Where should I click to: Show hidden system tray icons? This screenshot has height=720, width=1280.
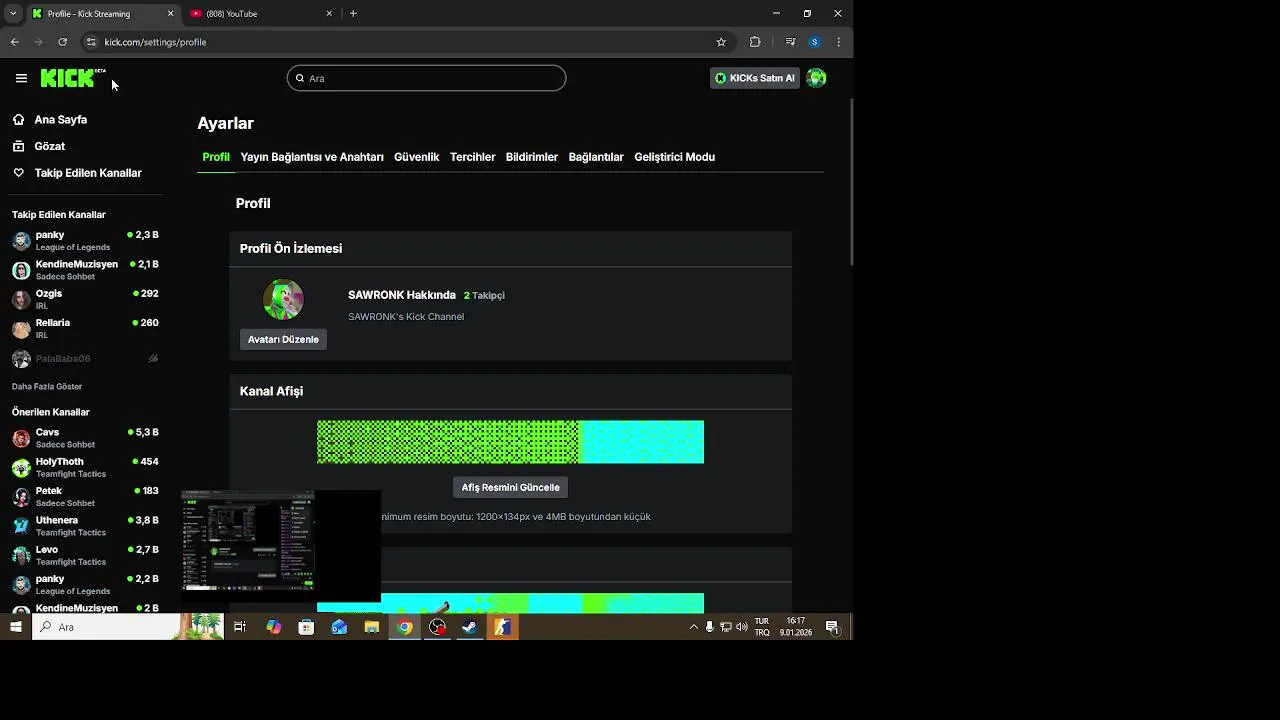pos(694,627)
